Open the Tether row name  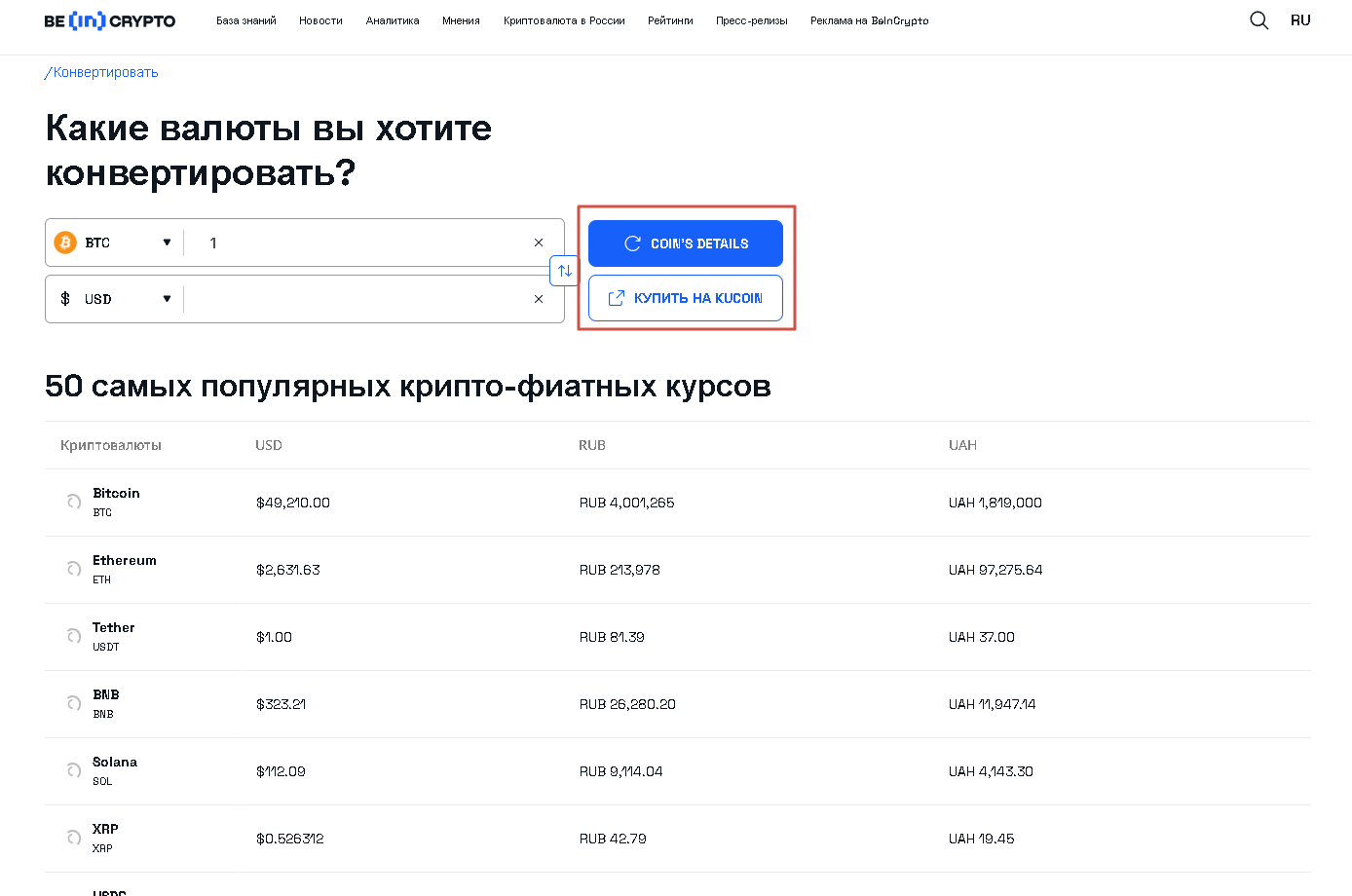[114, 627]
